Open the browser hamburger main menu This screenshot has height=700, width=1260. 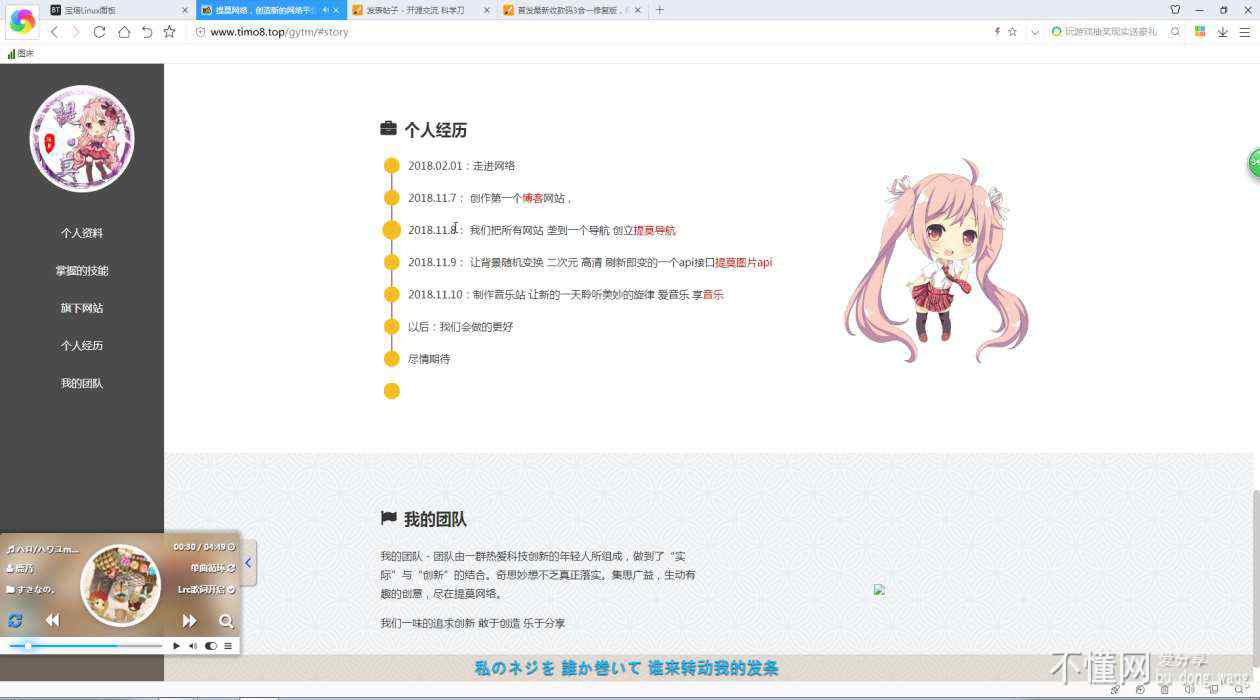point(1245,32)
